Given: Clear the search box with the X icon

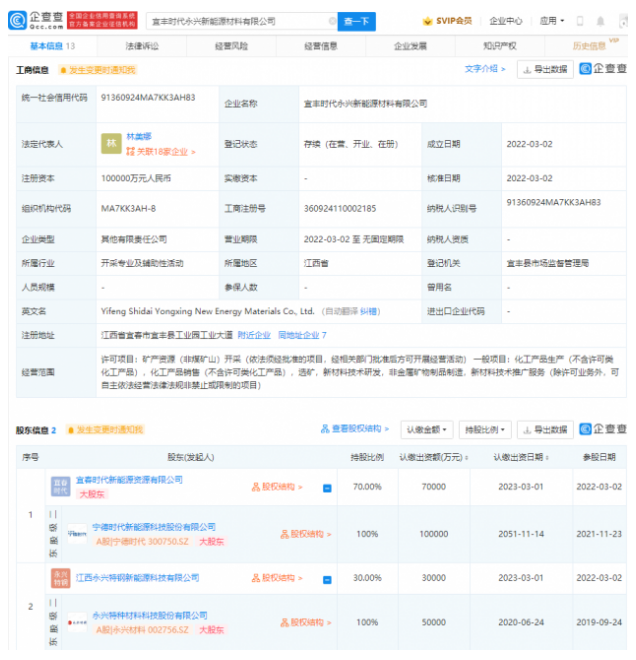Looking at the screenshot, I should click(x=332, y=21).
